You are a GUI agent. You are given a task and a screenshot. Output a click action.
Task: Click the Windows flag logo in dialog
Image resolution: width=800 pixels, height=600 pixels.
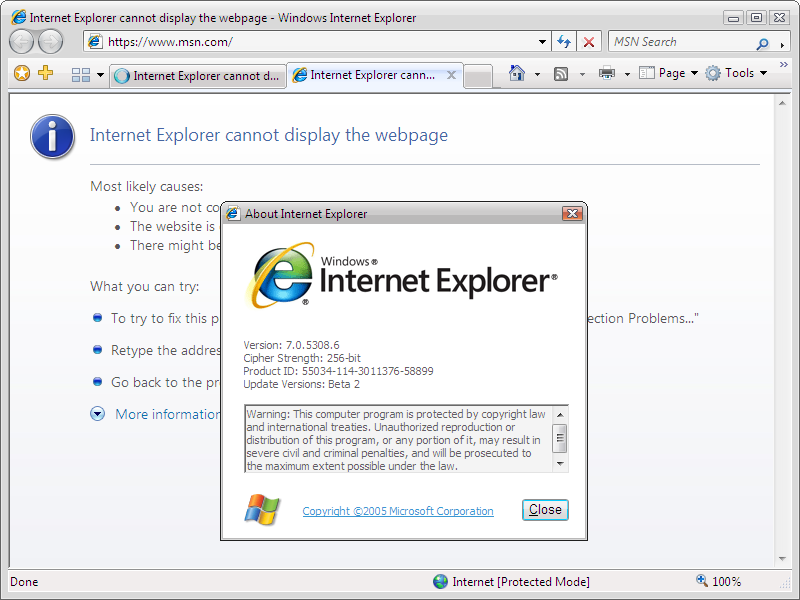pos(262,509)
